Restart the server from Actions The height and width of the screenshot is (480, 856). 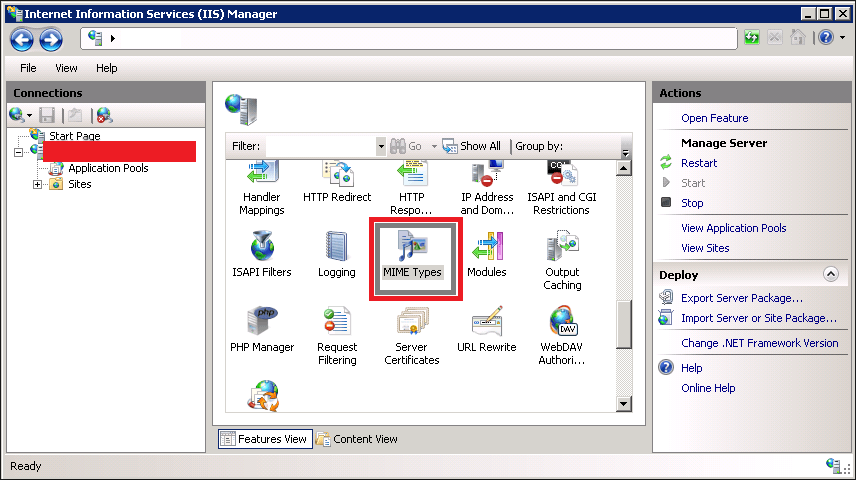tap(699, 163)
